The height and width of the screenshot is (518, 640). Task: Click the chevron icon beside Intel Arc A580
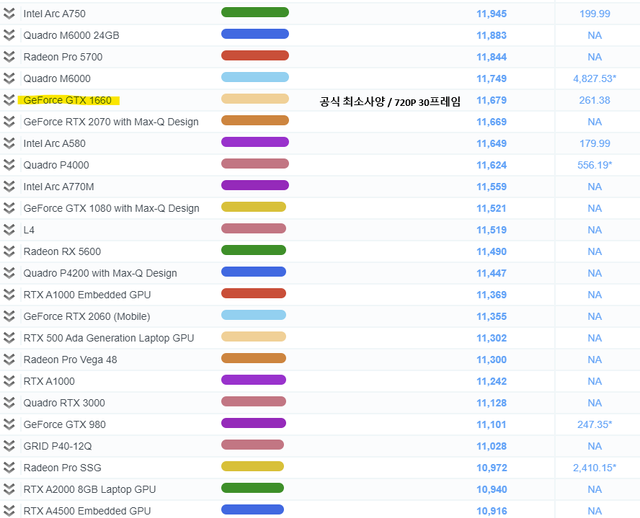[x=10, y=143]
